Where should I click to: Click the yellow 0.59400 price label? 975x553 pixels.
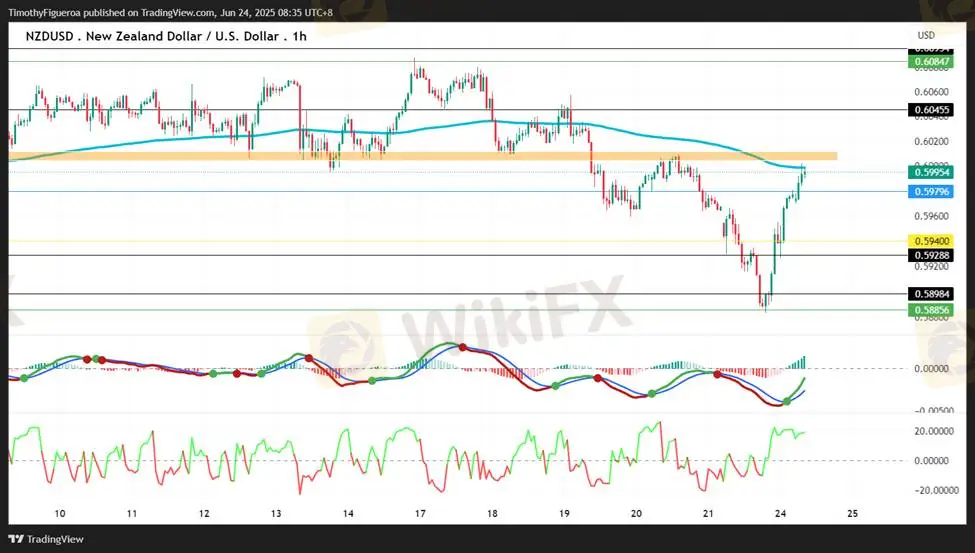click(930, 241)
